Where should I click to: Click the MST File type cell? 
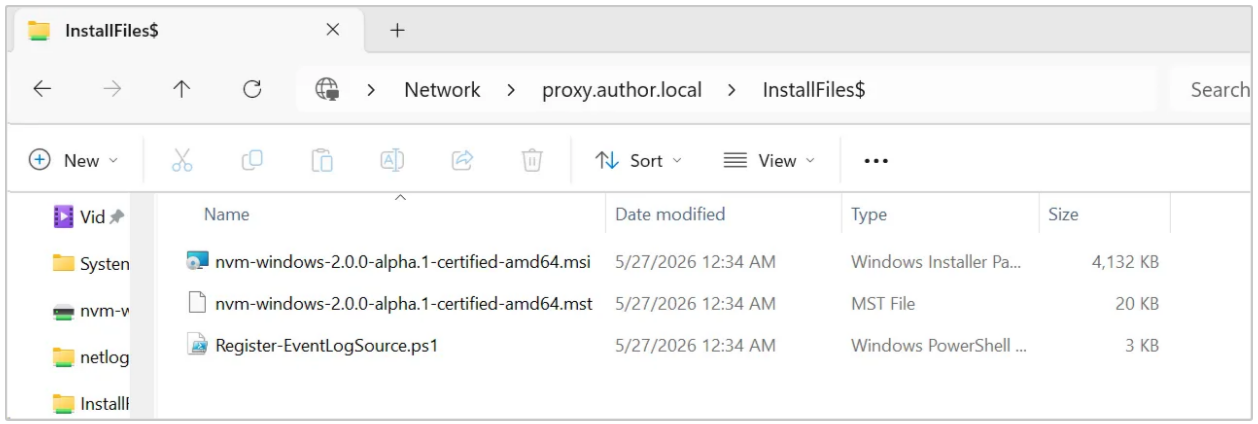(x=883, y=303)
